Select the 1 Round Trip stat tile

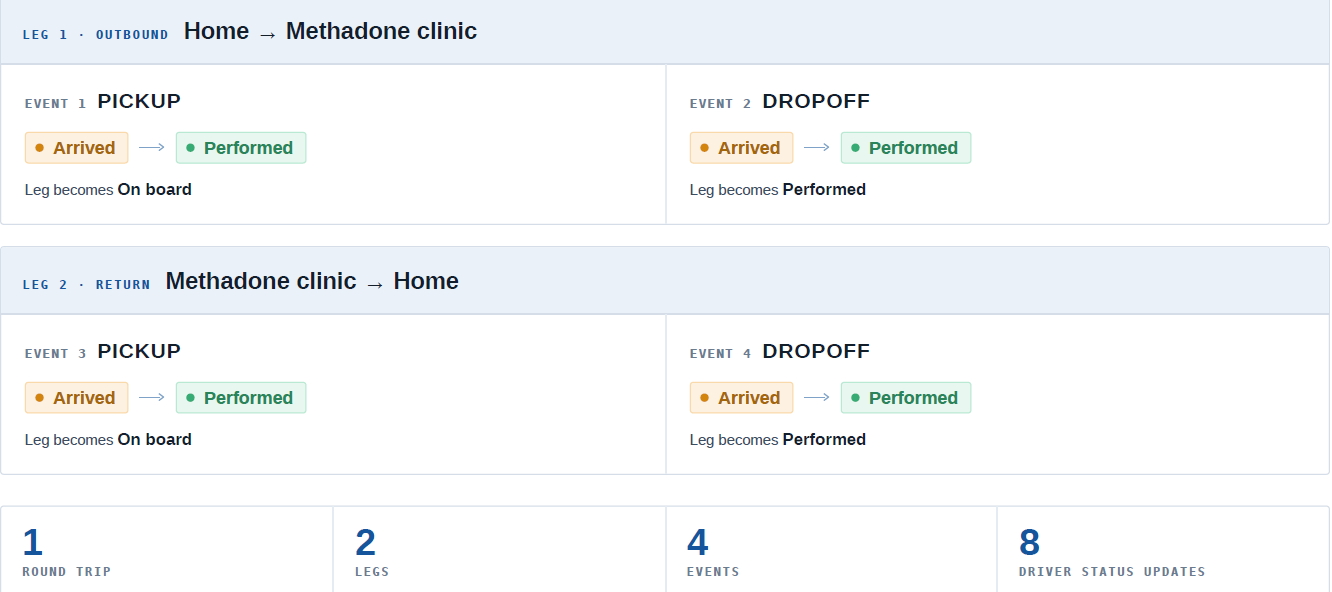point(167,549)
